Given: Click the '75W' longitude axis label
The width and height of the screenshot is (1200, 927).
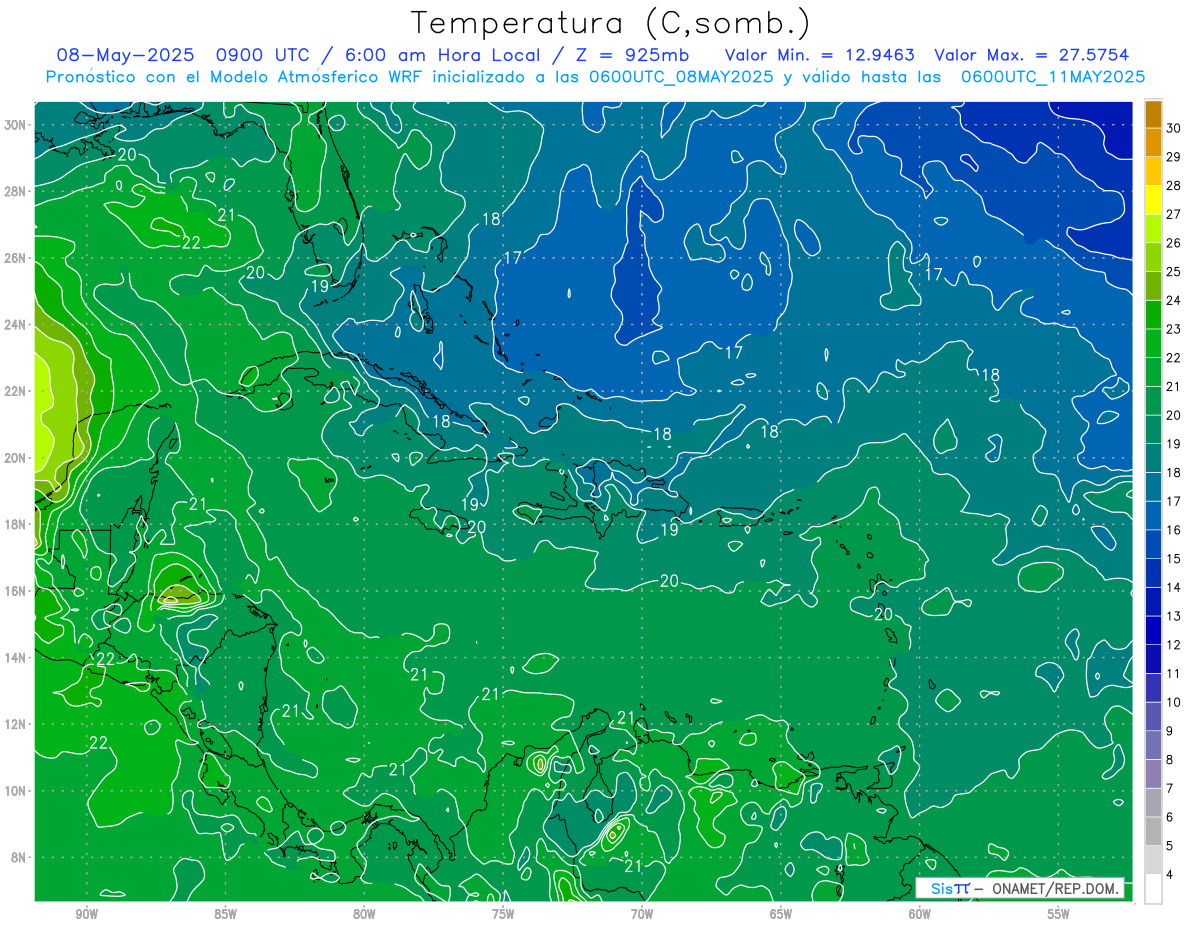Looking at the screenshot, I should 503,913.
